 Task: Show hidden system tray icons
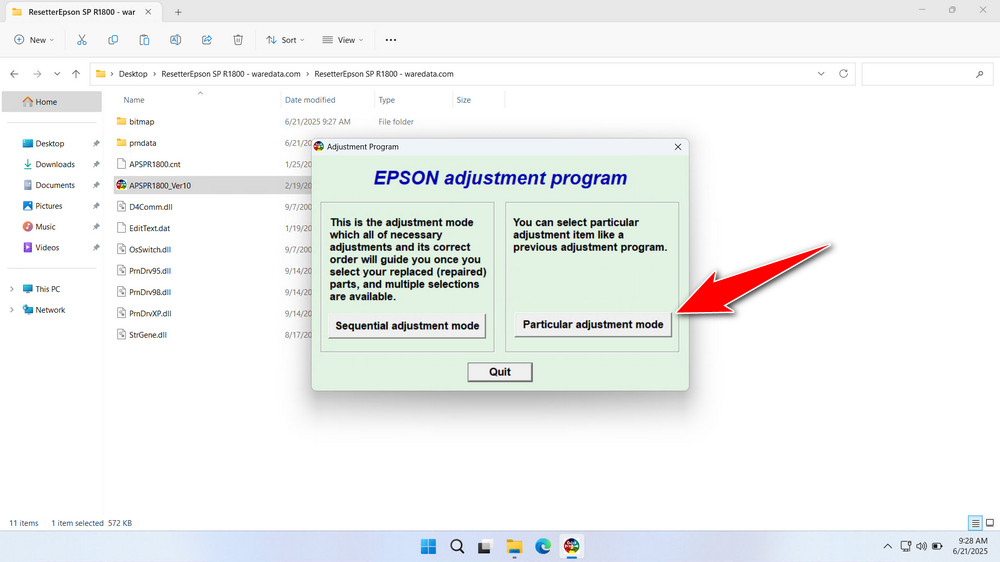point(887,547)
